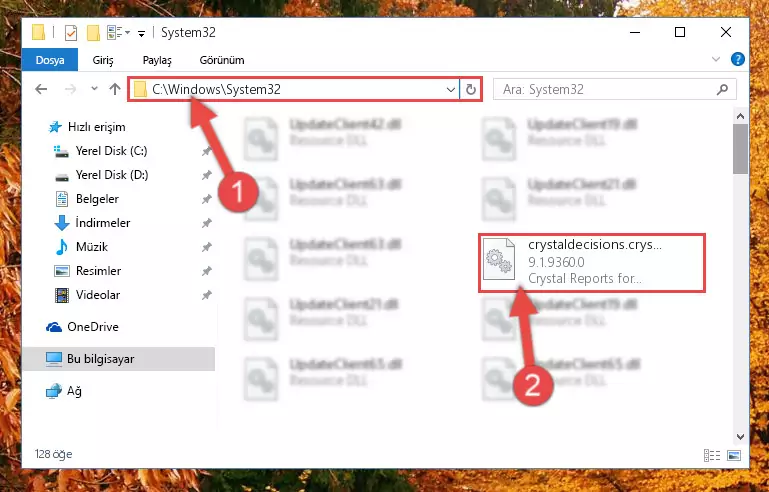
Task: Switch to the Görünüm ribbon tab
Action: click(x=222, y=60)
